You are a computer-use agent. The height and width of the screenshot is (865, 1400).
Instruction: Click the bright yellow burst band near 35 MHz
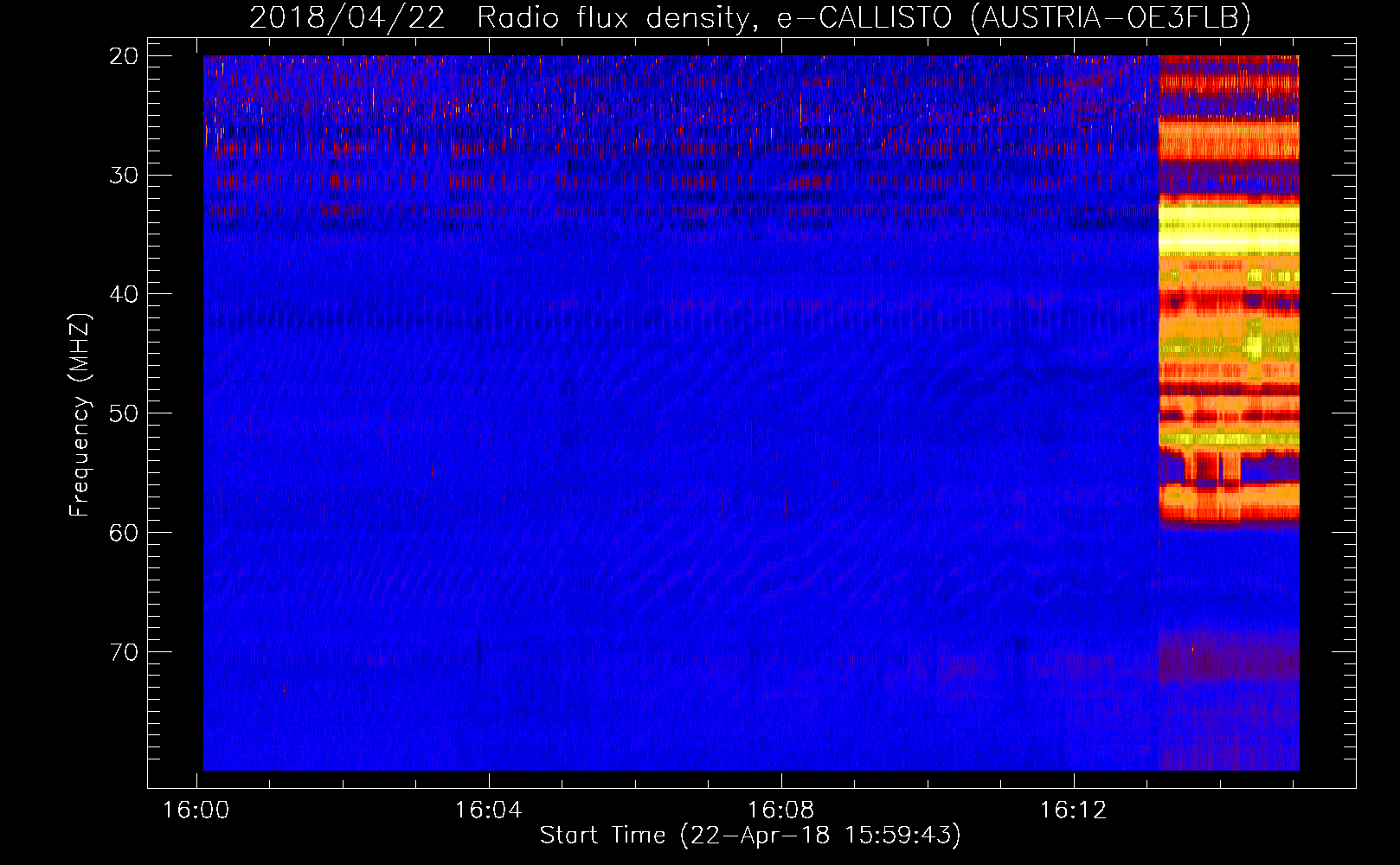(1229, 229)
